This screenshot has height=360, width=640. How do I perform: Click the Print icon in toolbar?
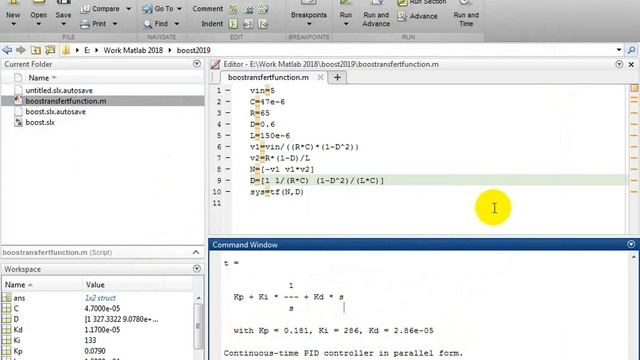(85, 24)
